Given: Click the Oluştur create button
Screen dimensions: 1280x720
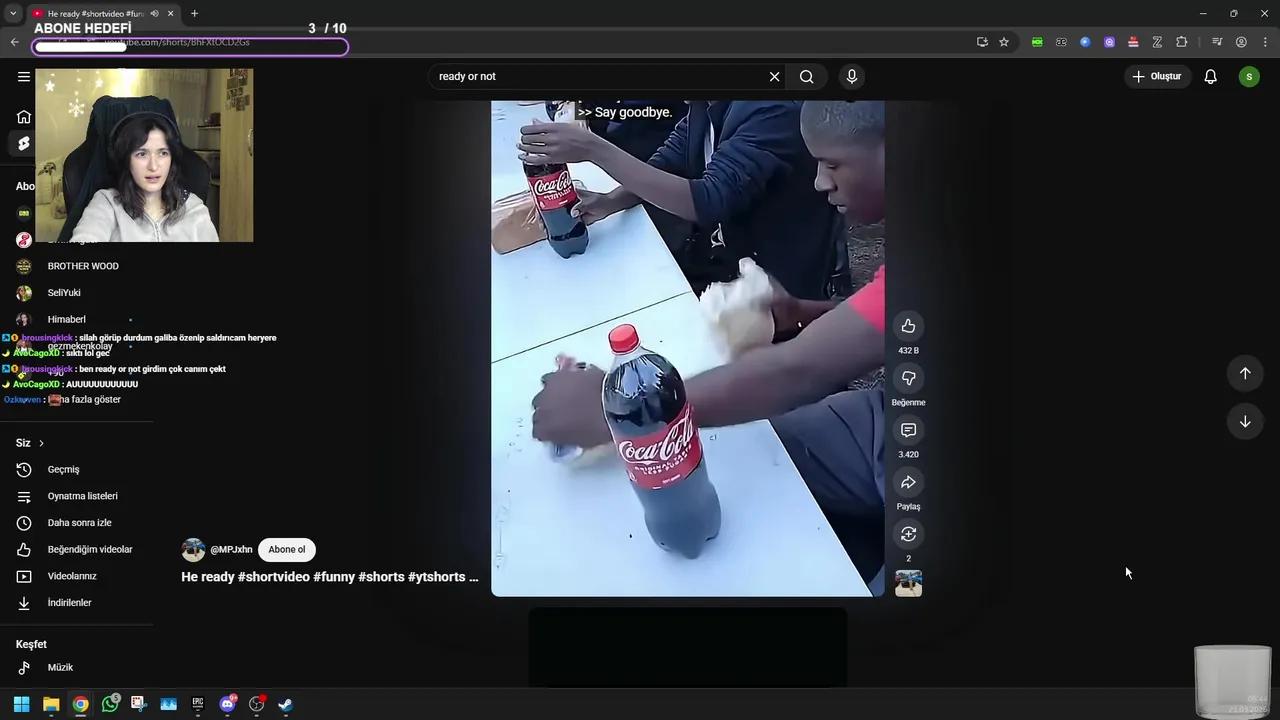Looking at the screenshot, I should (x=1157, y=76).
